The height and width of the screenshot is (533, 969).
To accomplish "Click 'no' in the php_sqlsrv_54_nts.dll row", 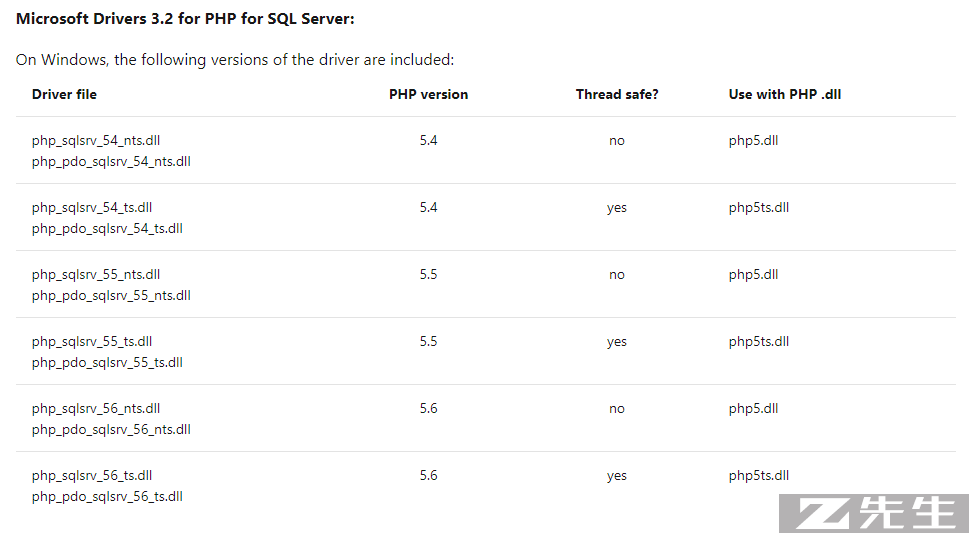I will [x=617, y=142].
